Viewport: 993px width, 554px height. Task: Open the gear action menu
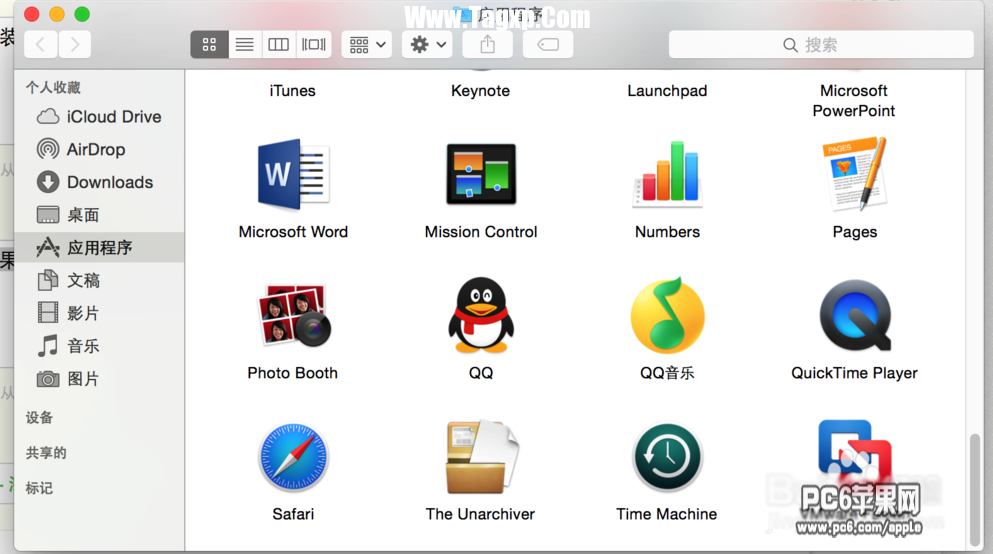(x=427, y=44)
